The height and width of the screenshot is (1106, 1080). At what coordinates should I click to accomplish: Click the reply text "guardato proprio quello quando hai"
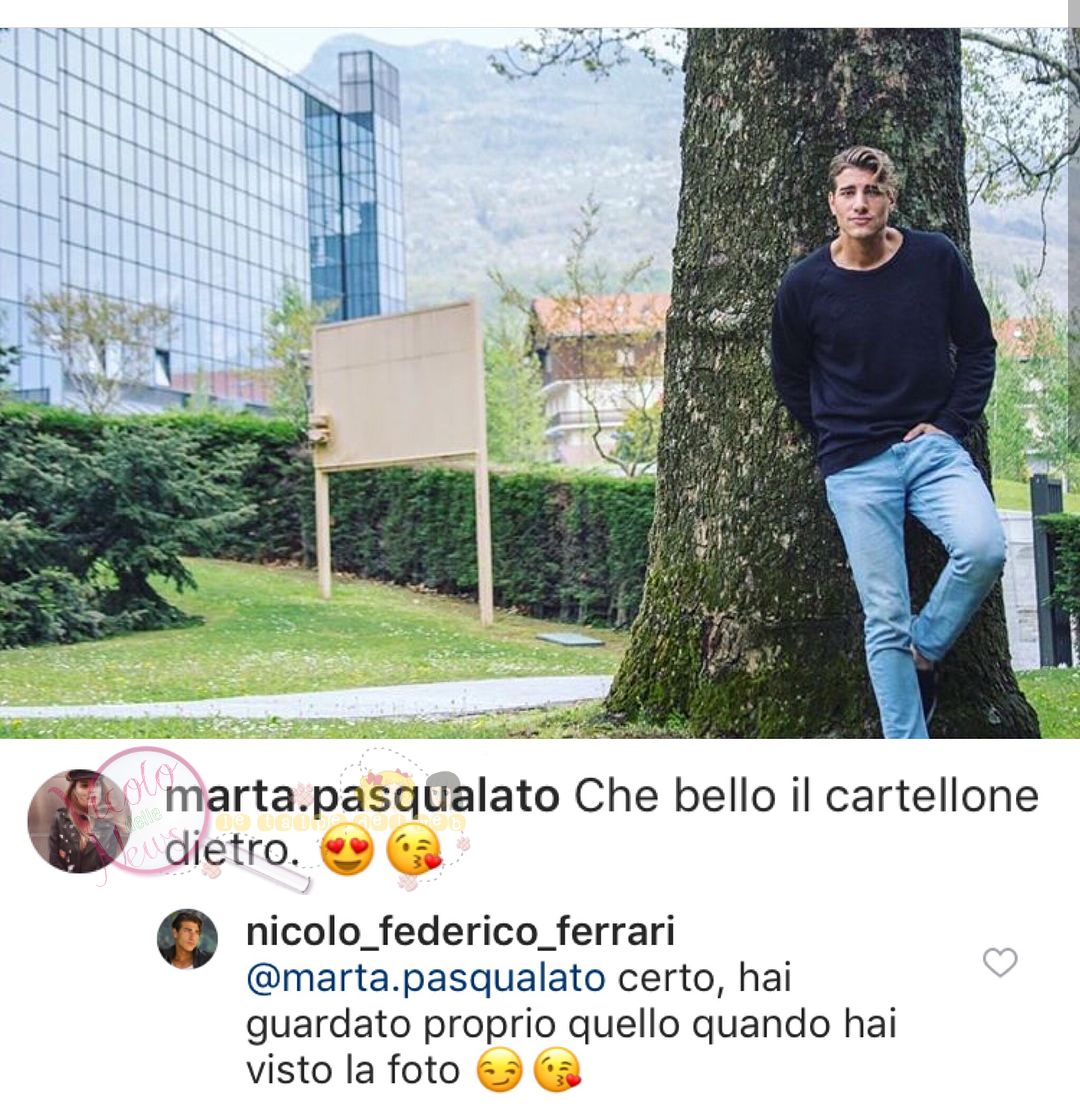click(571, 1024)
